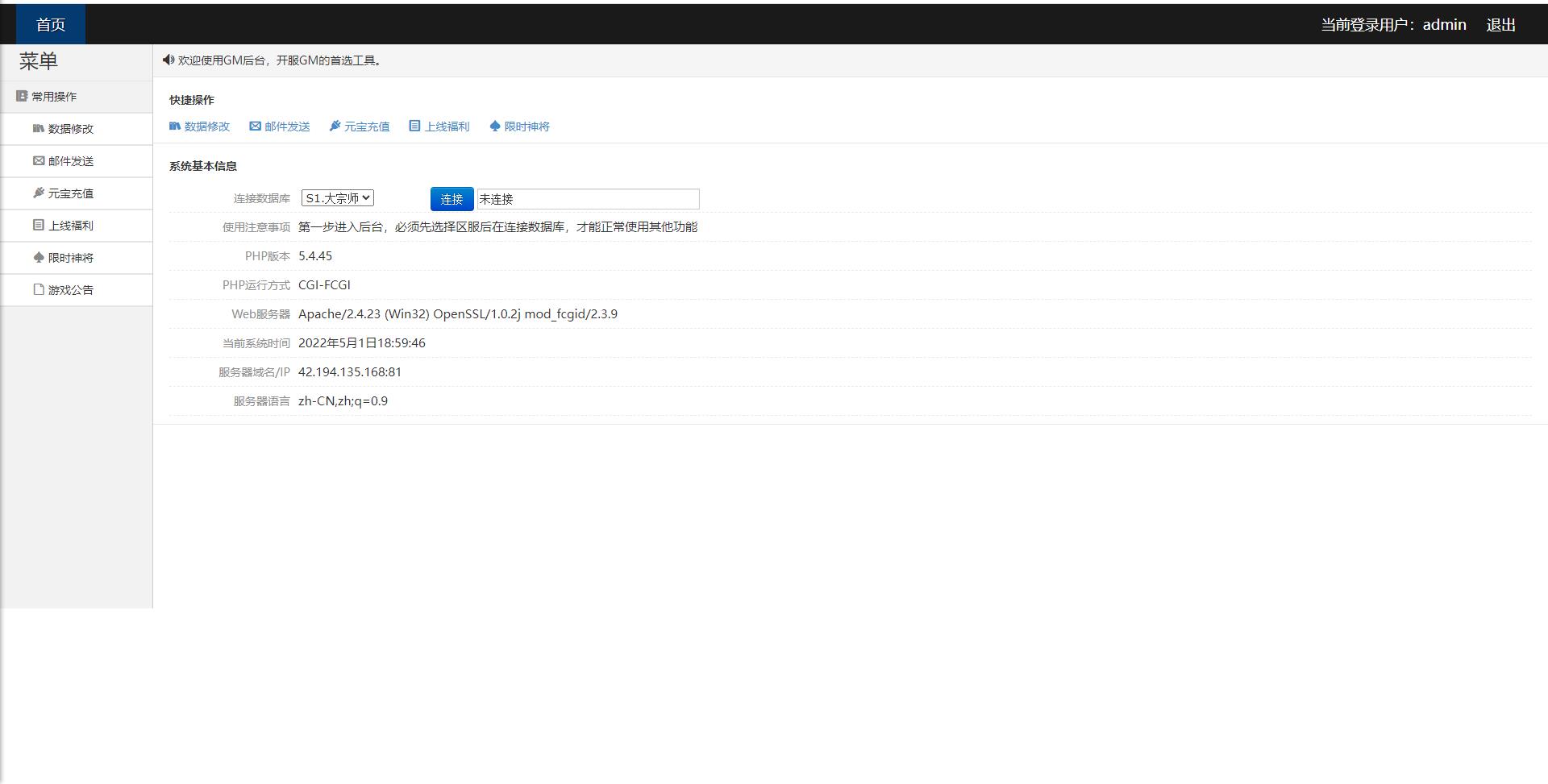Viewport: 1548px width, 784px height.
Task: Click the list icon beside sidebar 上线福利
Action: click(x=39, y=225)
